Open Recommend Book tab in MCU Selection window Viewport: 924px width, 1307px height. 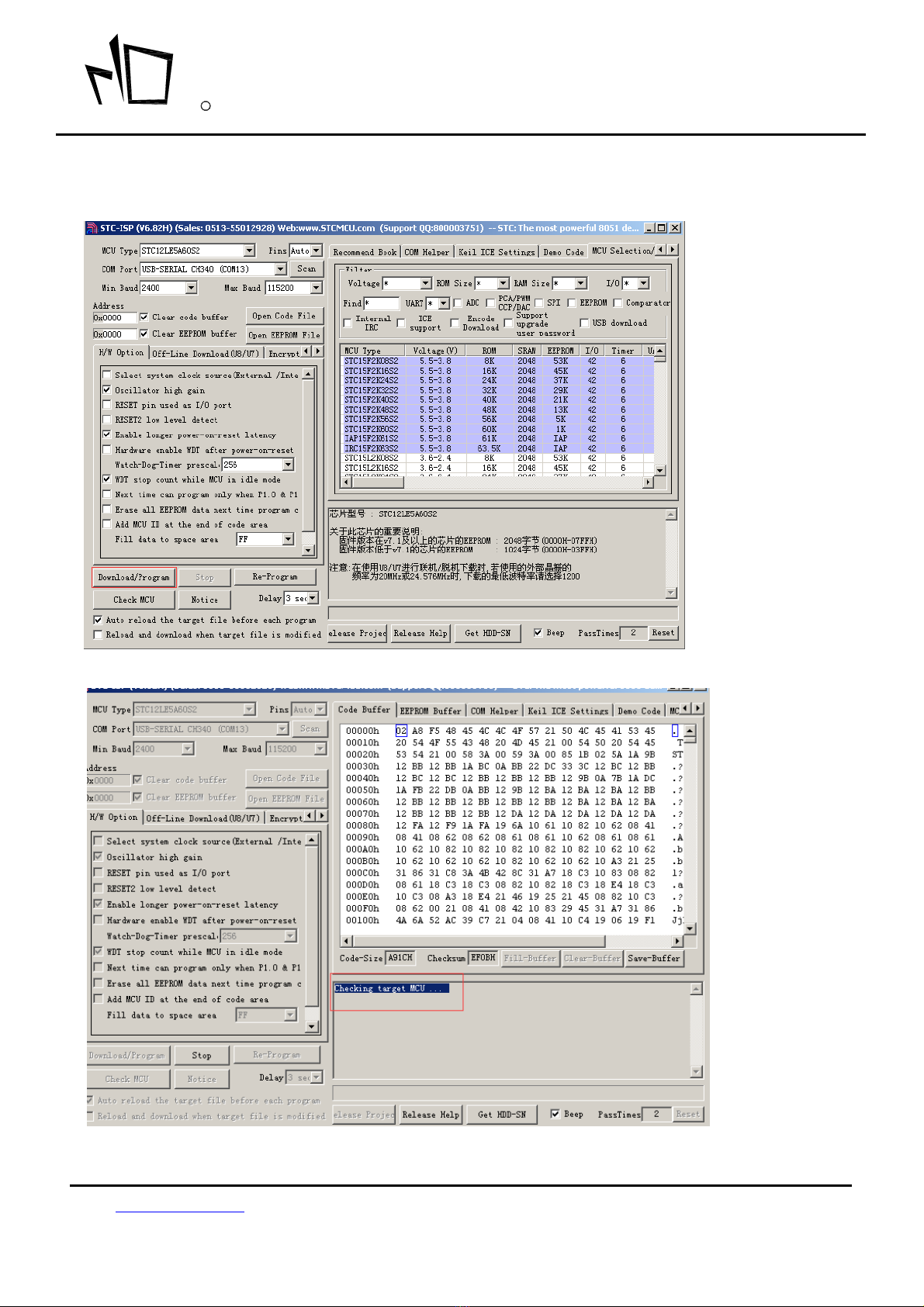[x=365, y=252]
